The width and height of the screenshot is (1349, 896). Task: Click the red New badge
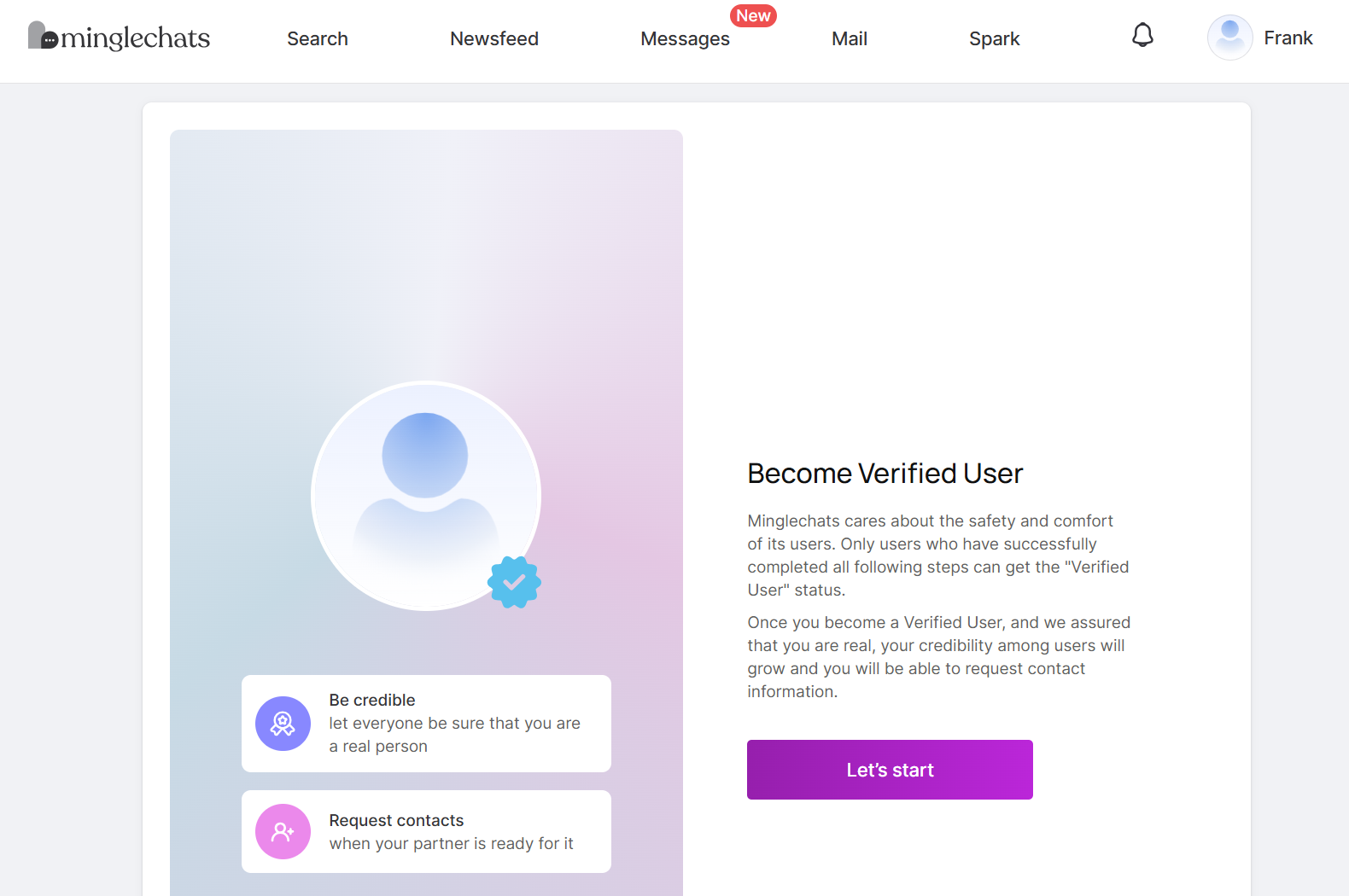coord(753,15)
